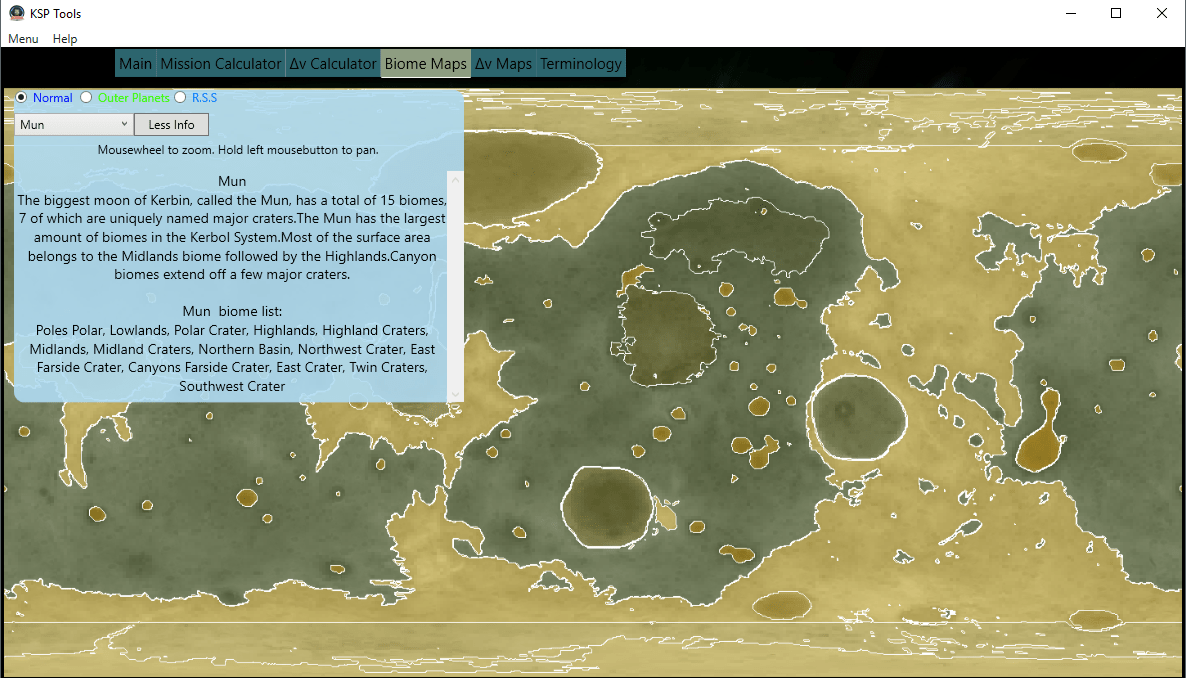Viewport: 1186px width, 678px height.
Task: Click the scroll up arrow on the info panel
Action: point(455,178)
